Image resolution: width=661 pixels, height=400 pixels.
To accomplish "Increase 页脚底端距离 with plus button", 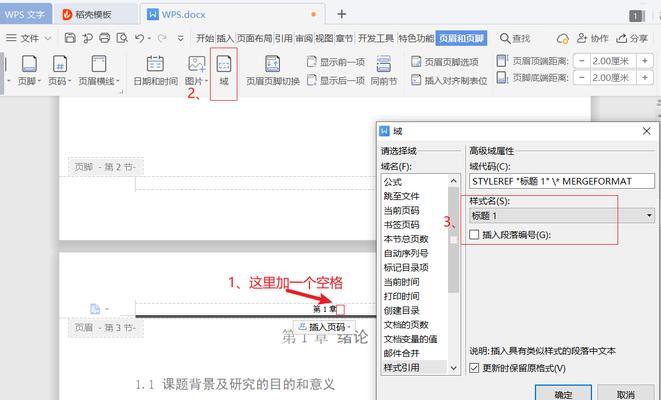I will [x=645, y=78].
